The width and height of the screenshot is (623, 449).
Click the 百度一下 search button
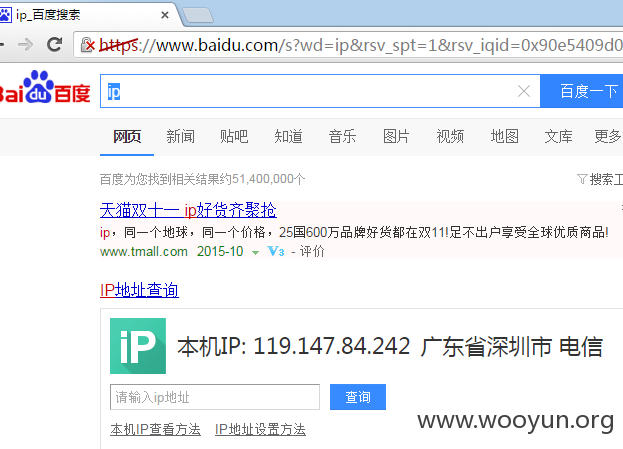click(x=582, y=91)
